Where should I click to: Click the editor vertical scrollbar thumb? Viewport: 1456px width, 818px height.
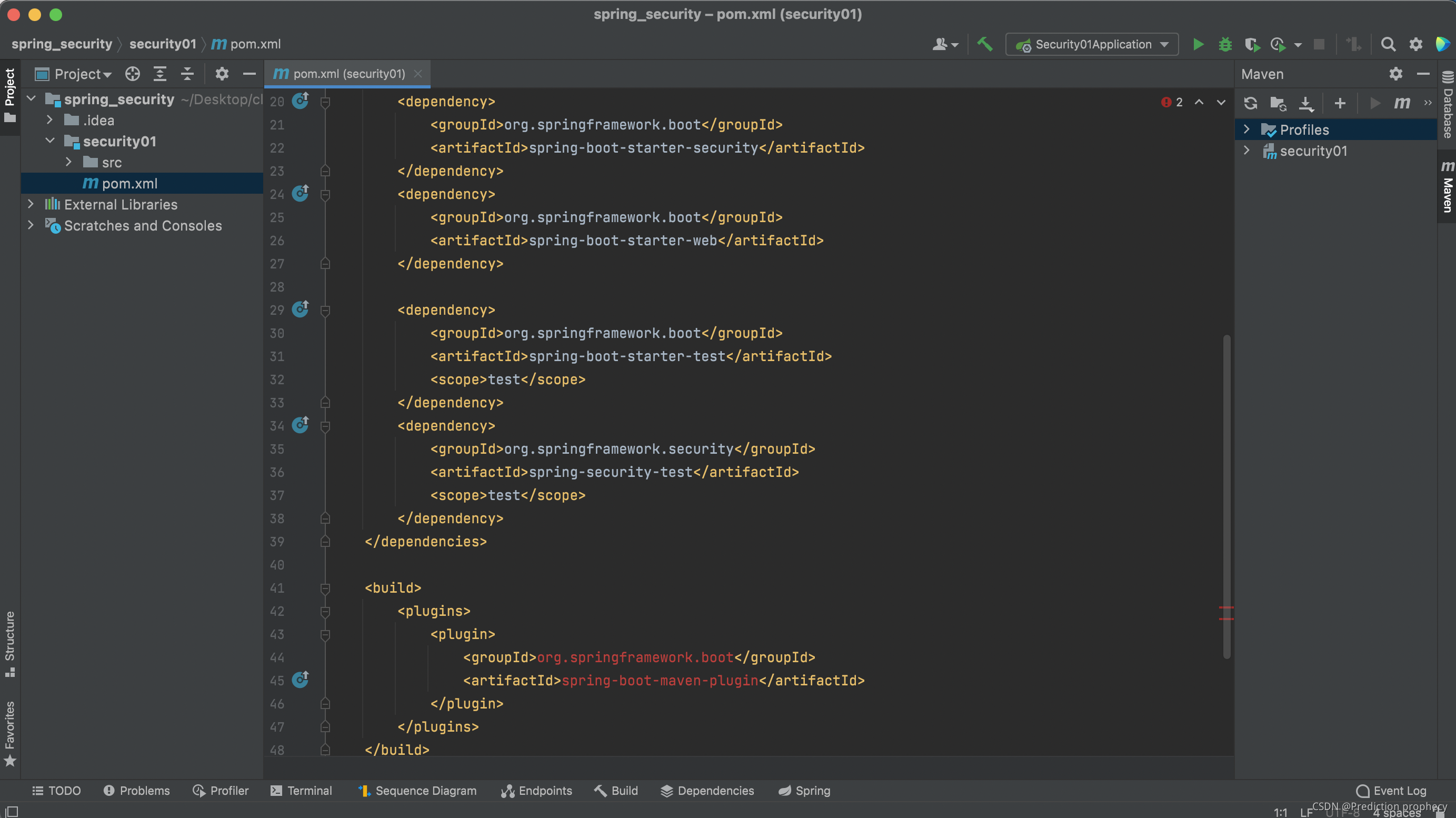(x=1226, y=496)
